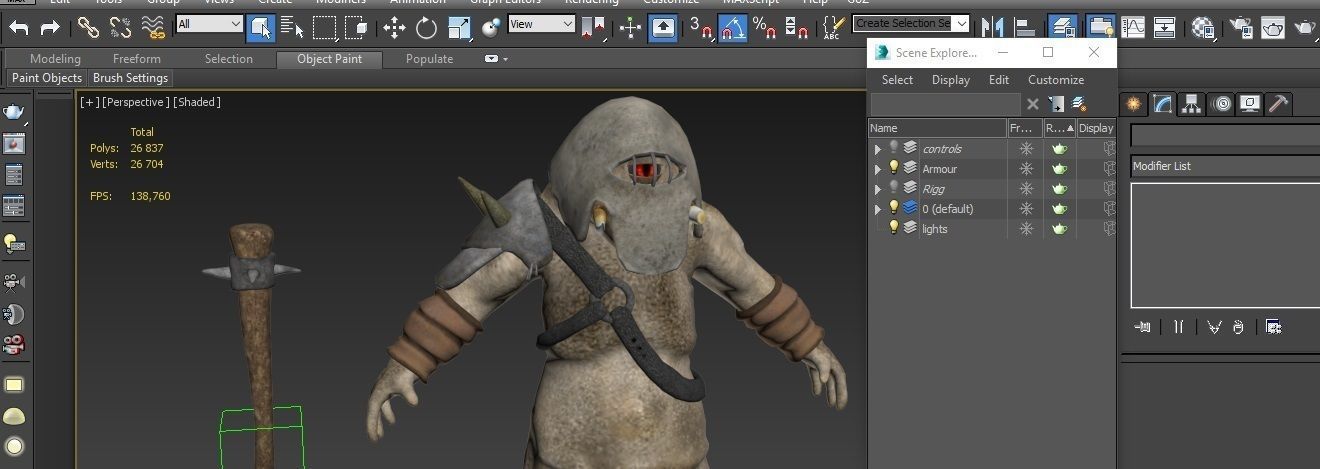Toggle Window/Crossing selection mode
The width and height of the screenshot is (1320, 469).
357,27
